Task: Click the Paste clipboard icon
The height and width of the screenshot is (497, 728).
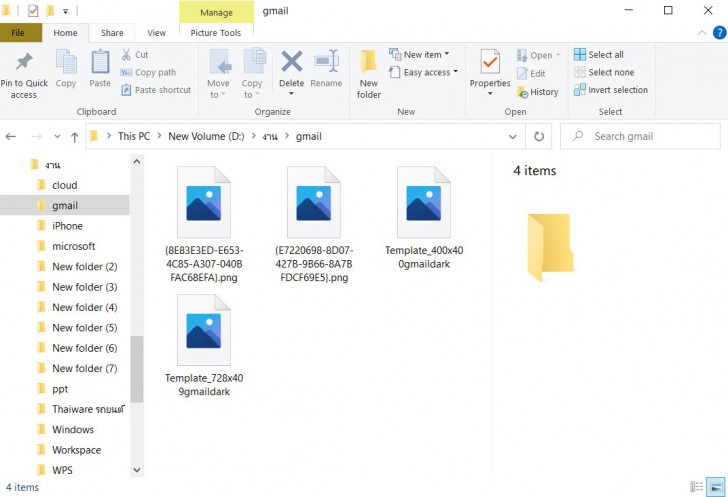Action: pyautogui.click(x=100, y=62)
